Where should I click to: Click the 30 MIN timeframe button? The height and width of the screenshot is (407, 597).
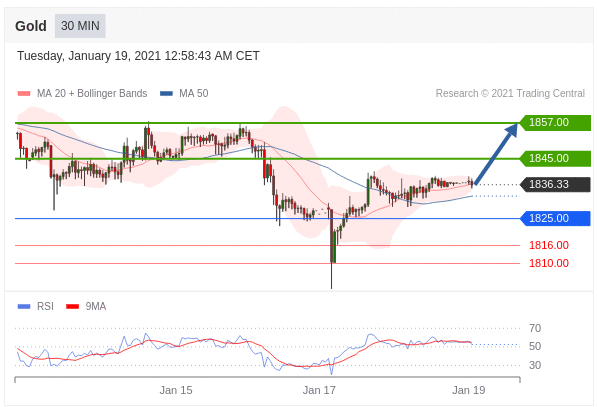[x=80, y=26]
